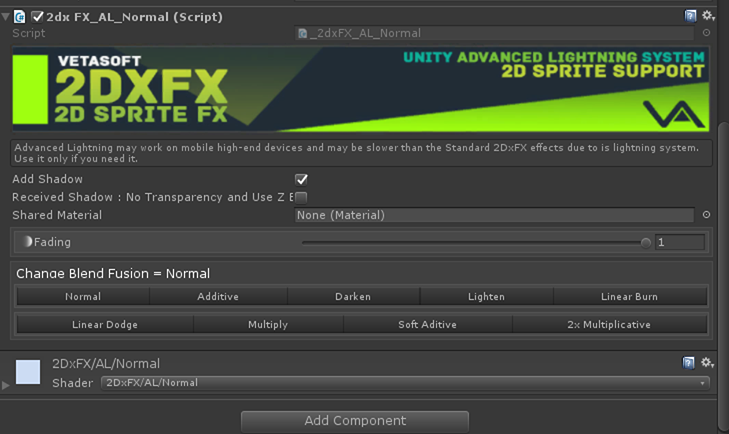Disable the 2dx FX_AL_Normal script component checkbox
This screenshot has width=729, height=434.
(37, 17)
